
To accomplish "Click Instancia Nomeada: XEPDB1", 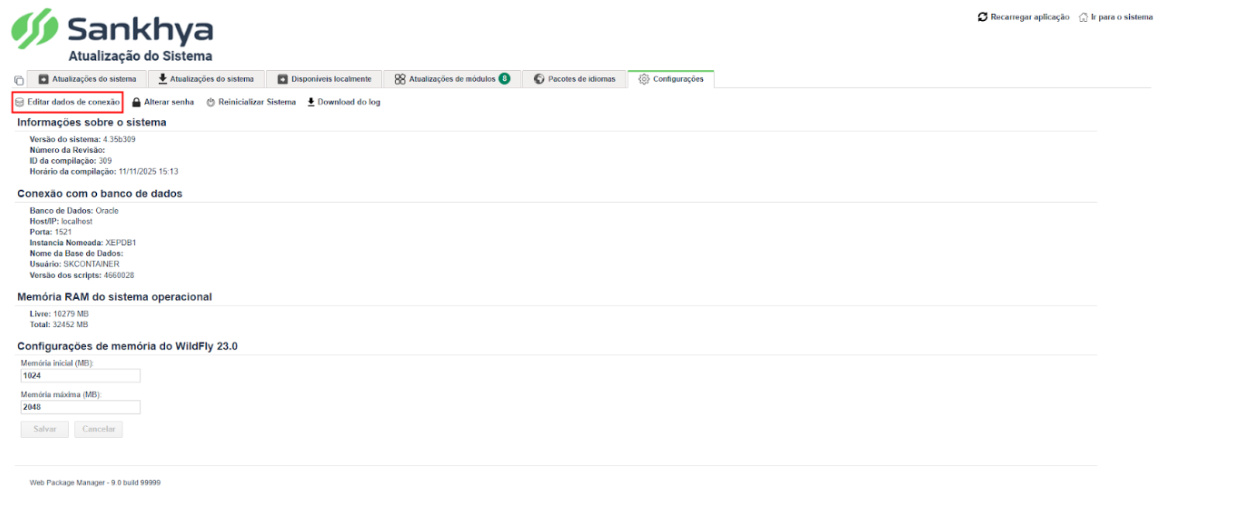I will coord(83,242).
